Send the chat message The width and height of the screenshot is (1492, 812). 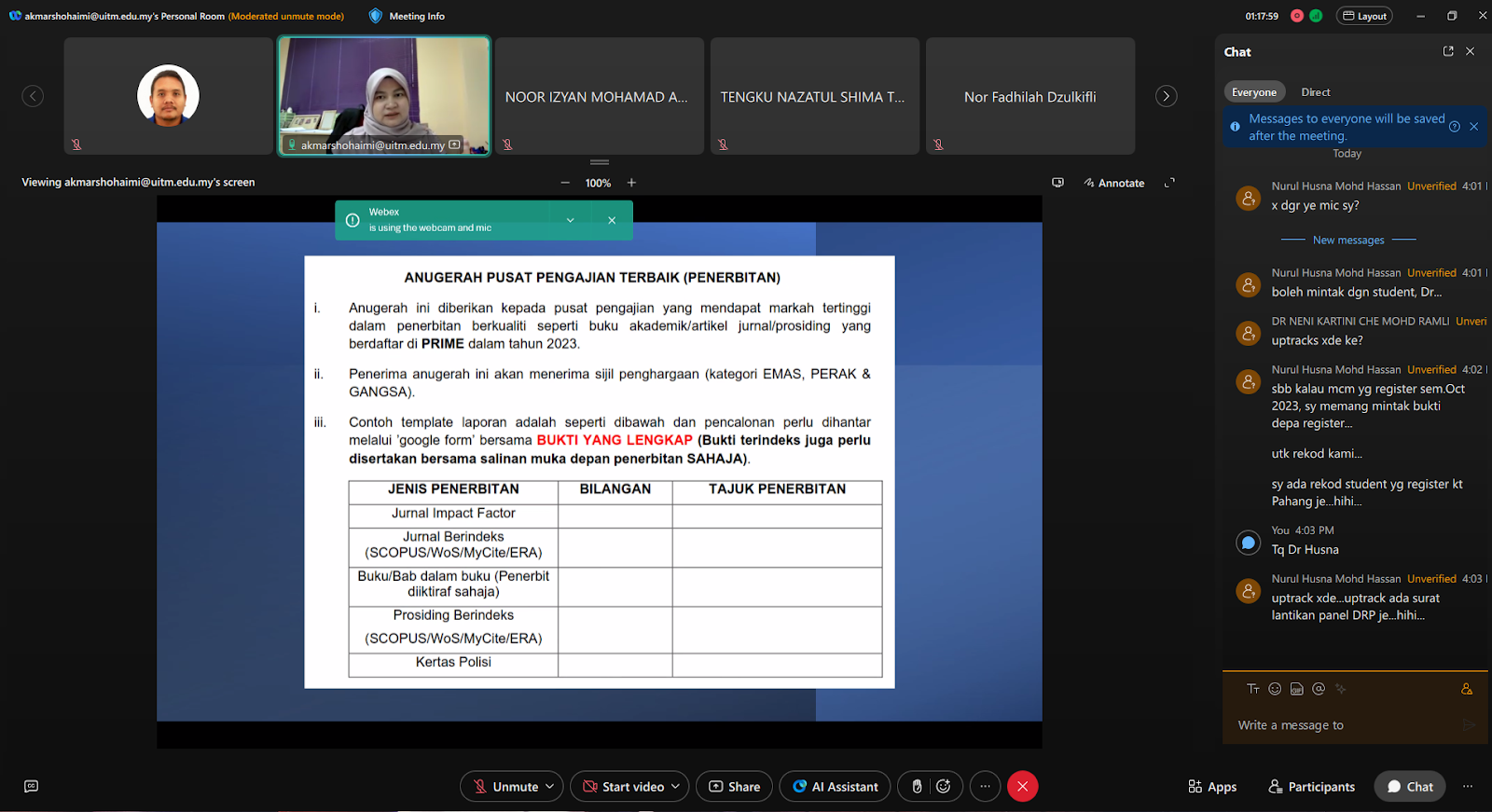[x=1470, y=724]
